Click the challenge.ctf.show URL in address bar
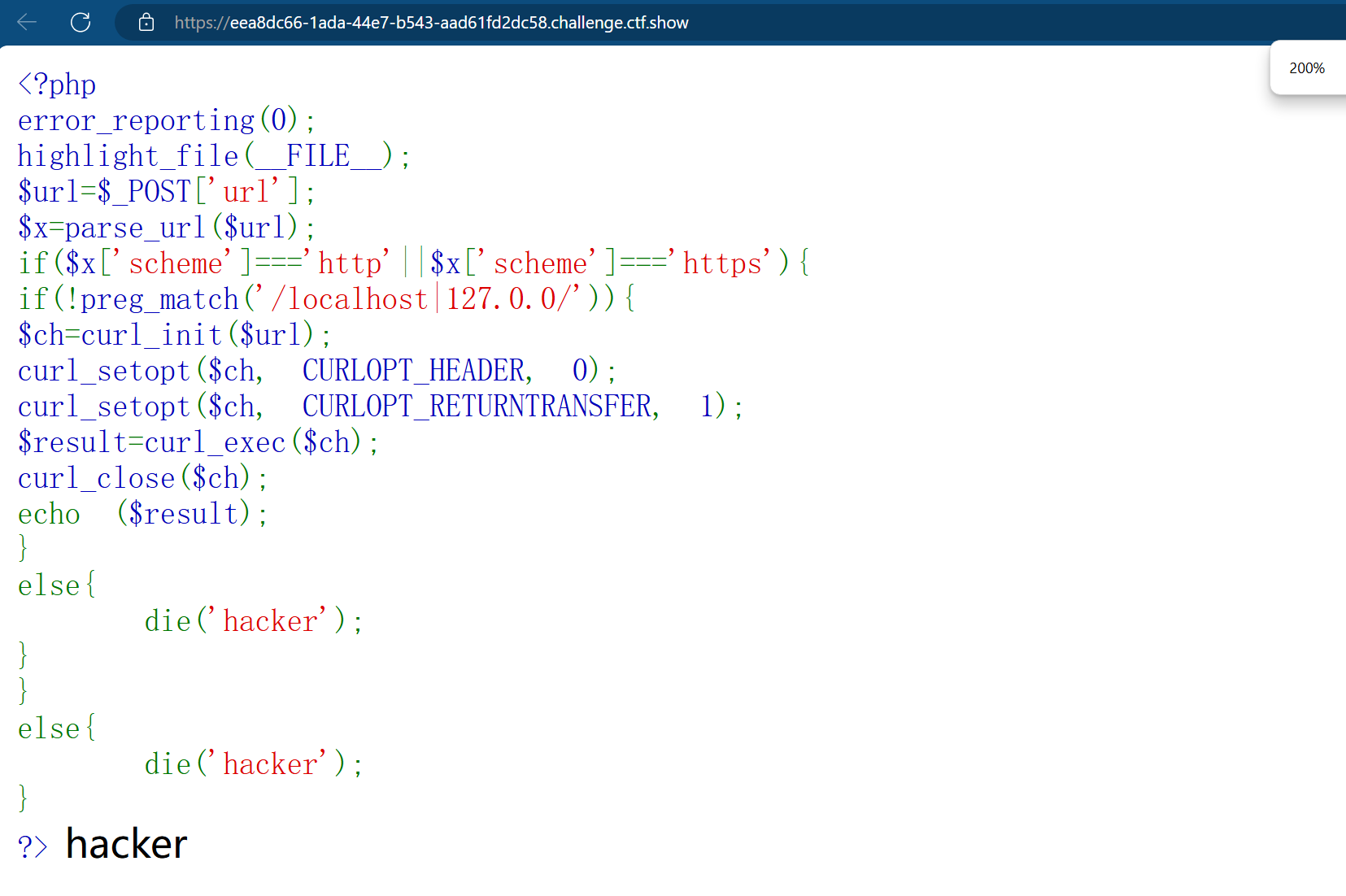This screenshot has height=896, width=1346. (431, 23)
